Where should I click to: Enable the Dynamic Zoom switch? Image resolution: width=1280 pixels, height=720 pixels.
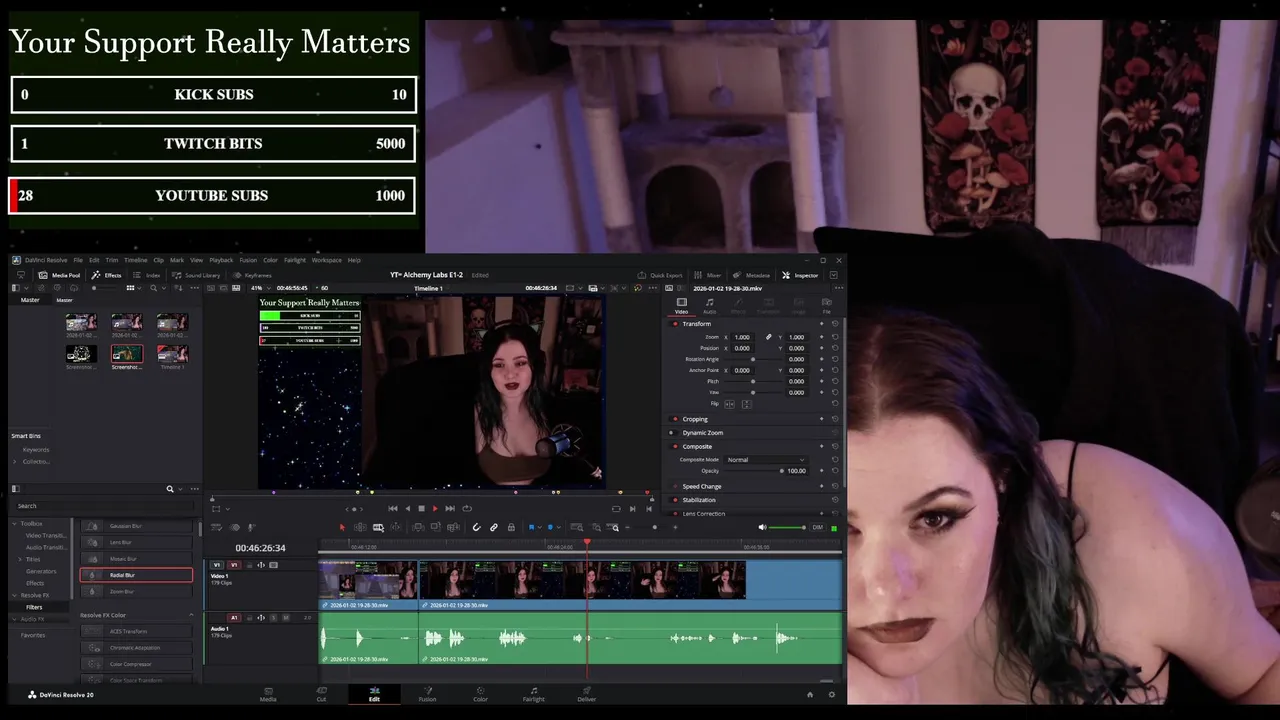coord(672,433)
